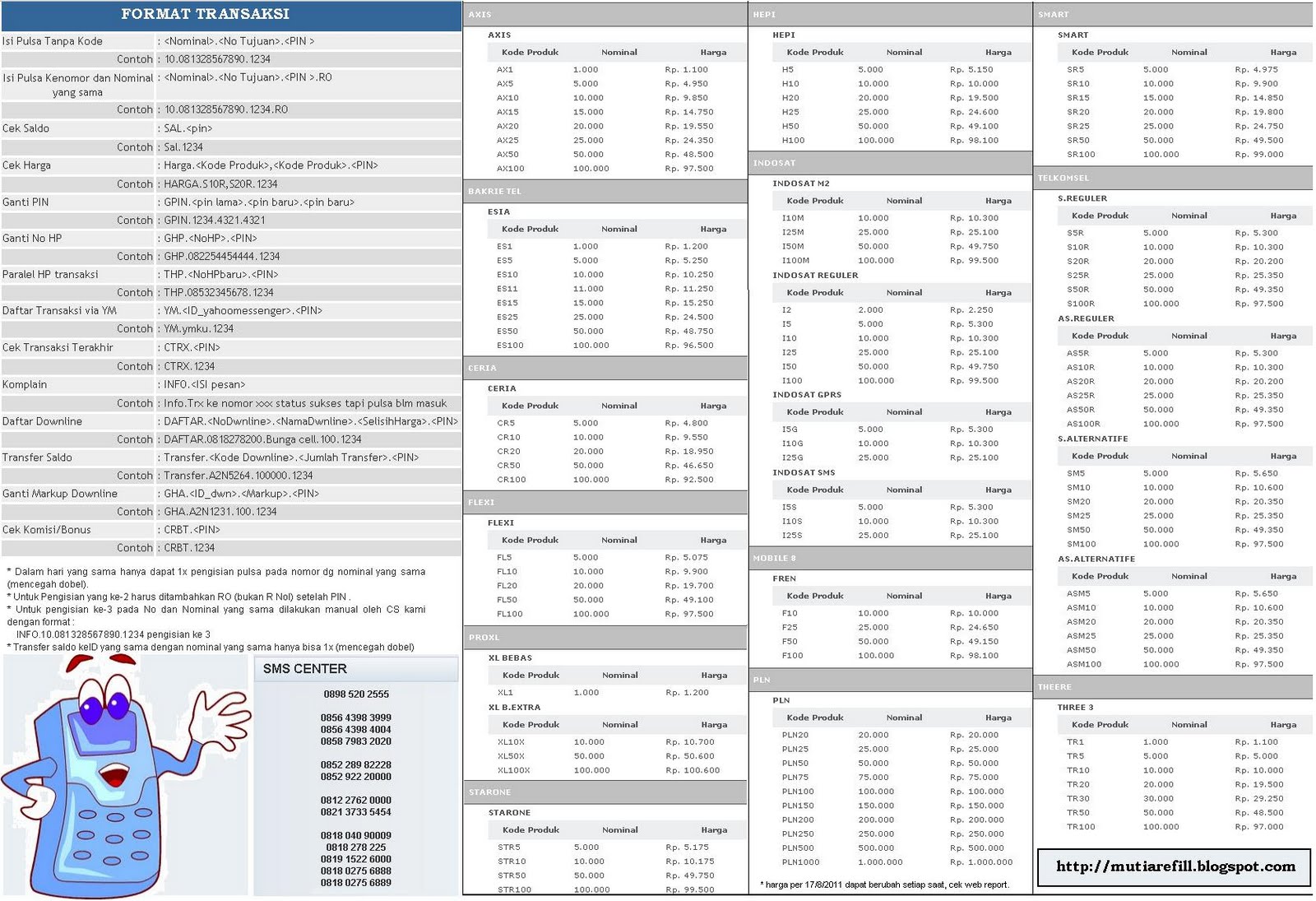Click the 'S.ALTERNATIFE' table title
The height and width of the screenshot is (901, 1316).
point(1092,439)
